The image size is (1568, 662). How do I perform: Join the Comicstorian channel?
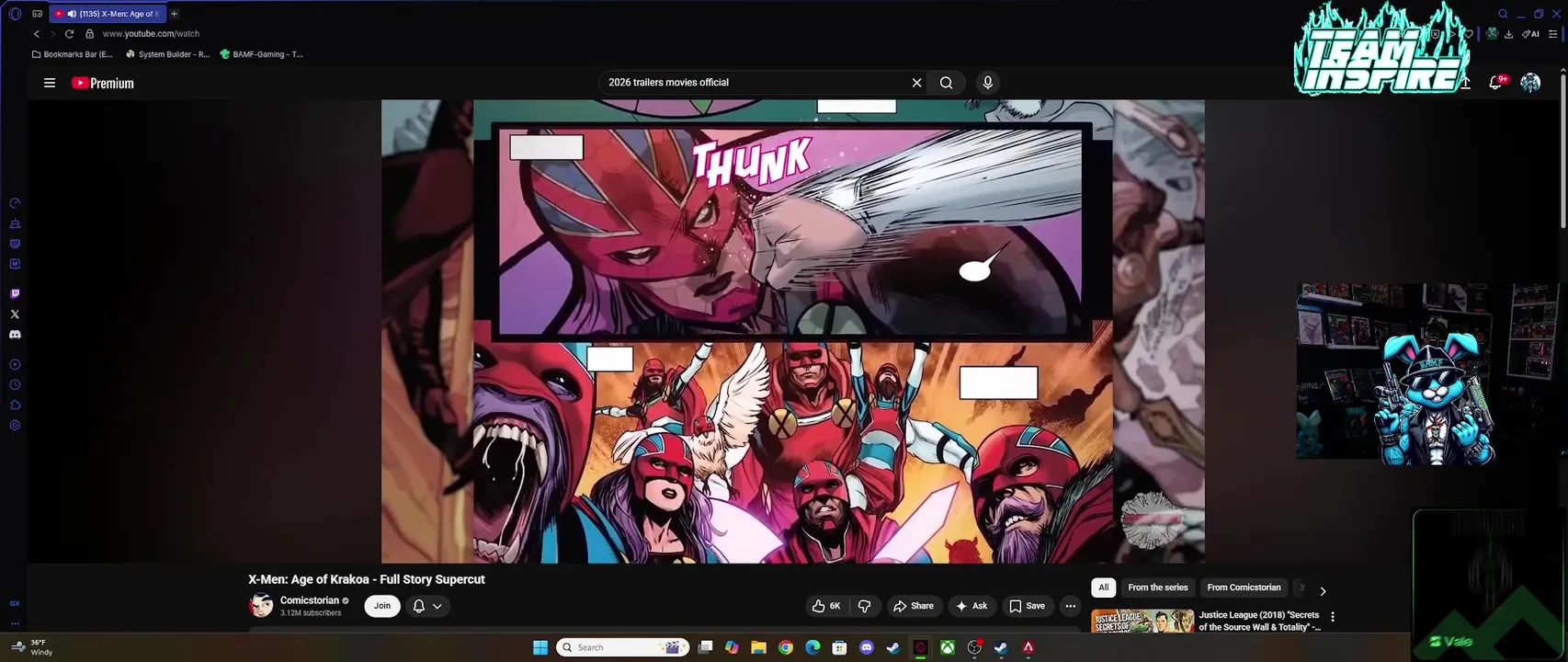click(x=382, y=606)
